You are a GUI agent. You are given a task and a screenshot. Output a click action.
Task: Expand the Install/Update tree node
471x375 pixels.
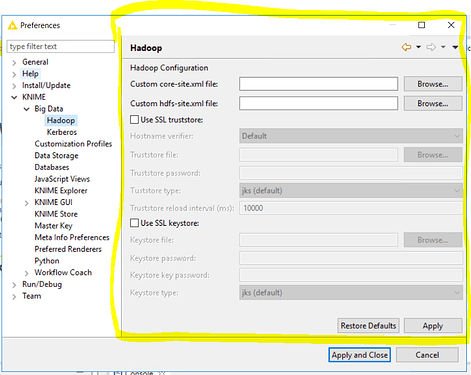pos(14,86)
